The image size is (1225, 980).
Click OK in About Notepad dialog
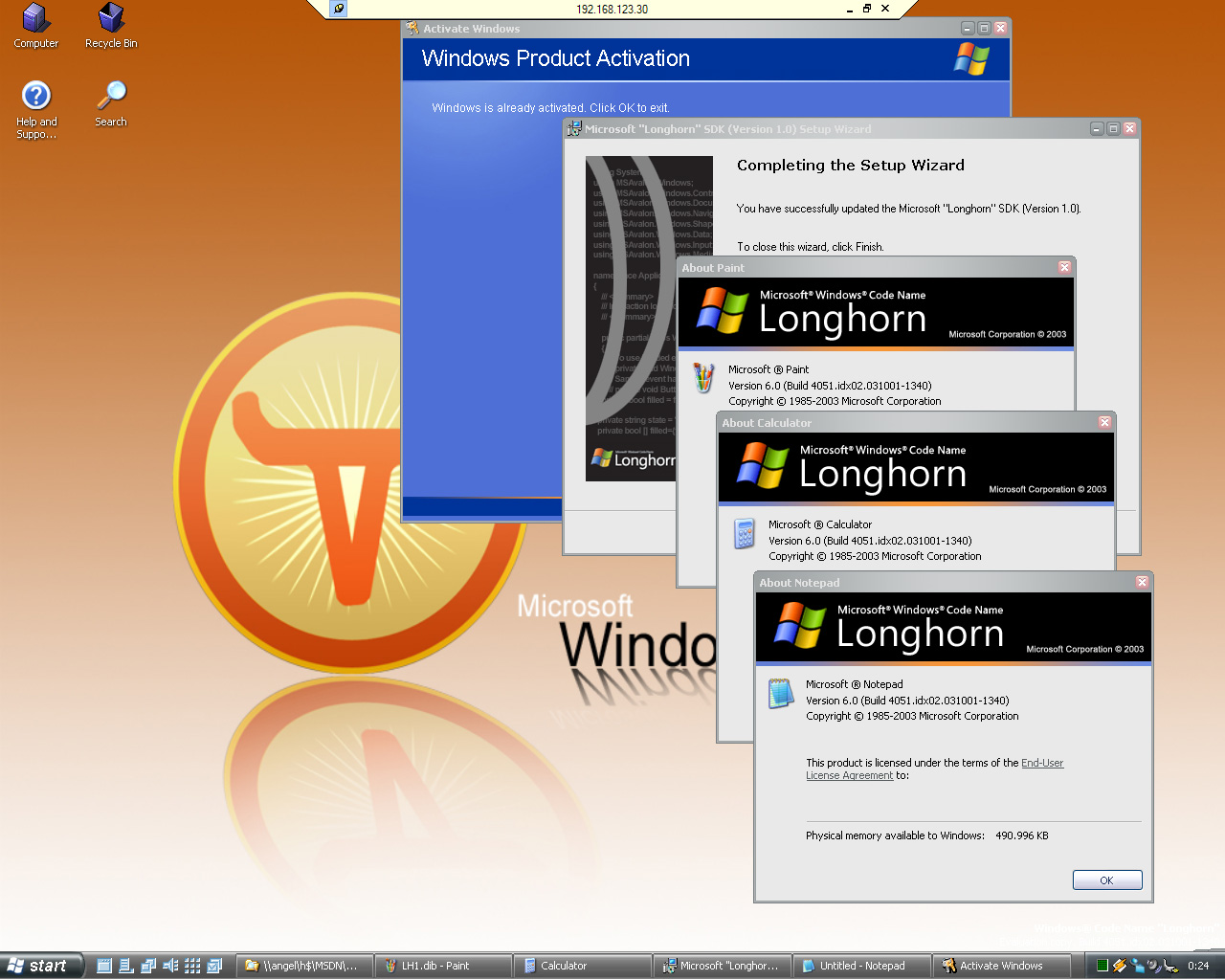point(1107,880)
